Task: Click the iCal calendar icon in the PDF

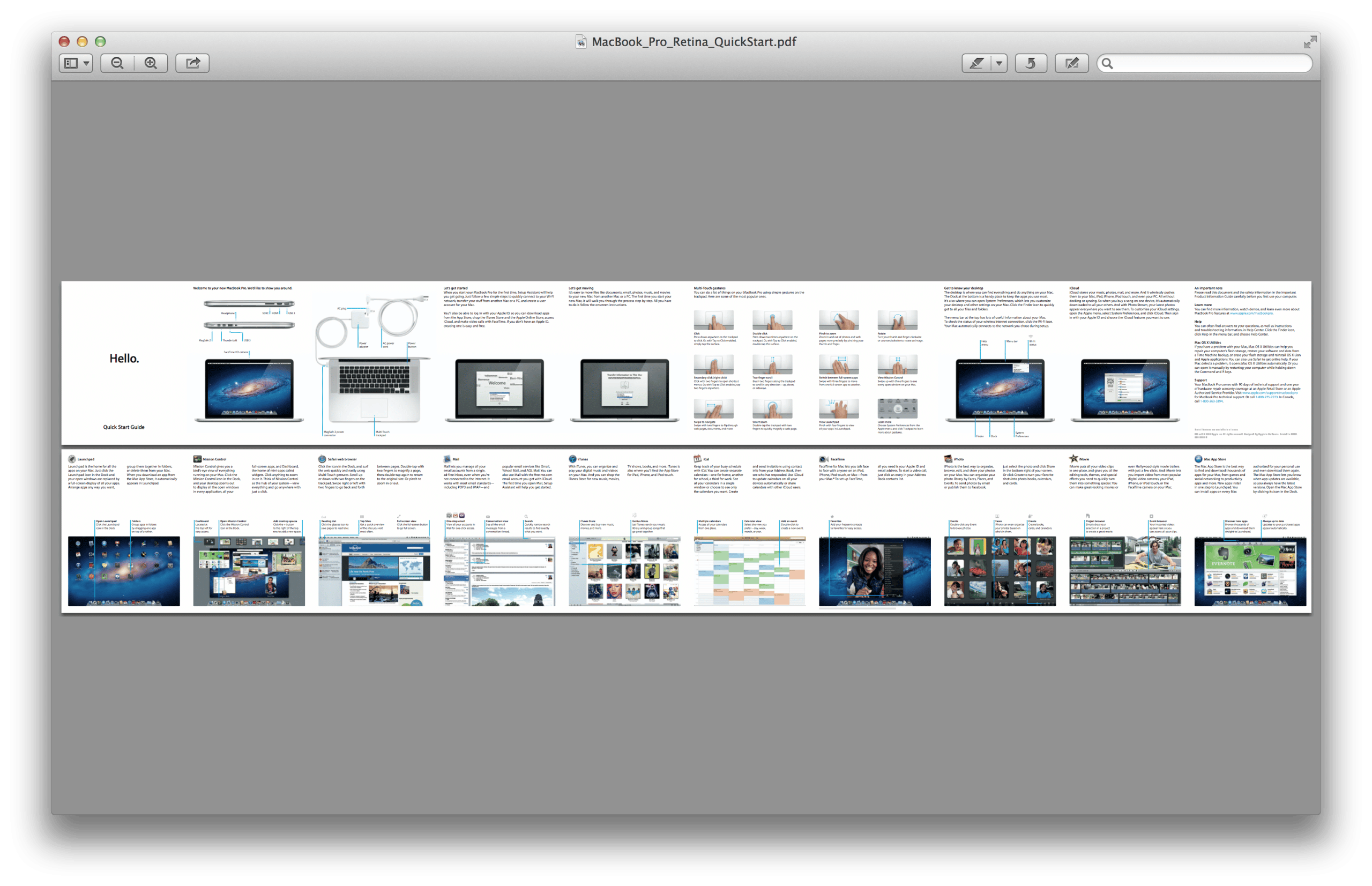Action: pyautogui.click(x=697, y=459)
